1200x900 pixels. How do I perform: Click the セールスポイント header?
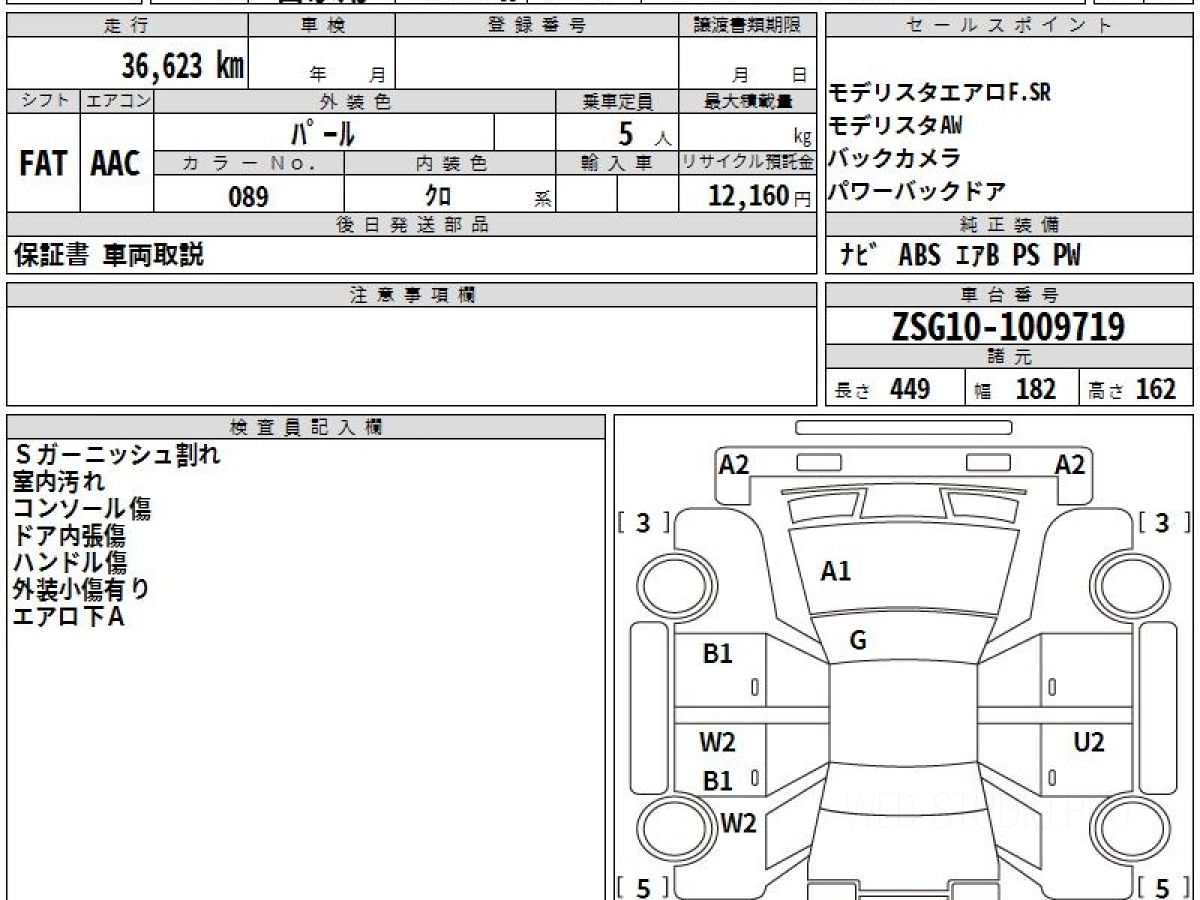(x=1009, y=25)
